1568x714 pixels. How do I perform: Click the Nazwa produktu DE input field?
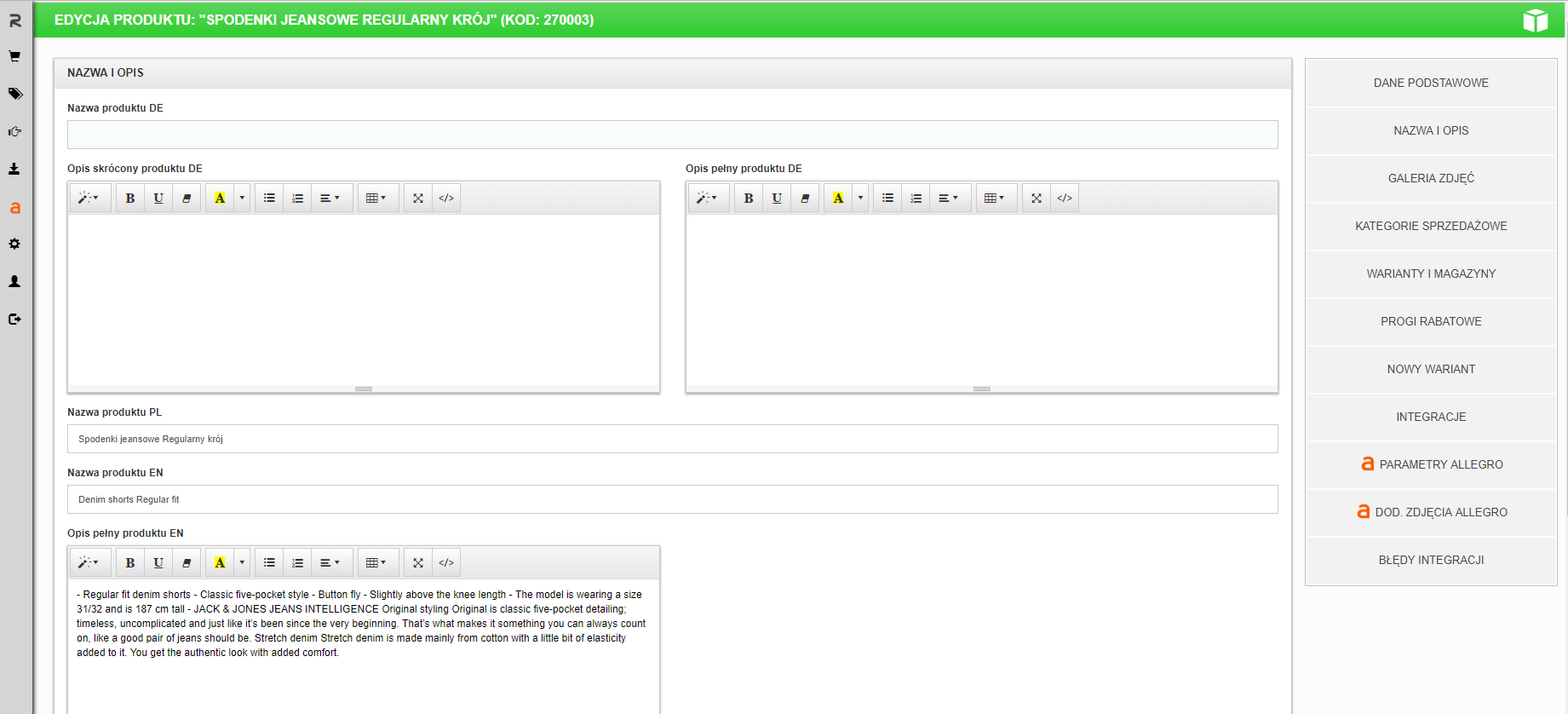point(672,135)
